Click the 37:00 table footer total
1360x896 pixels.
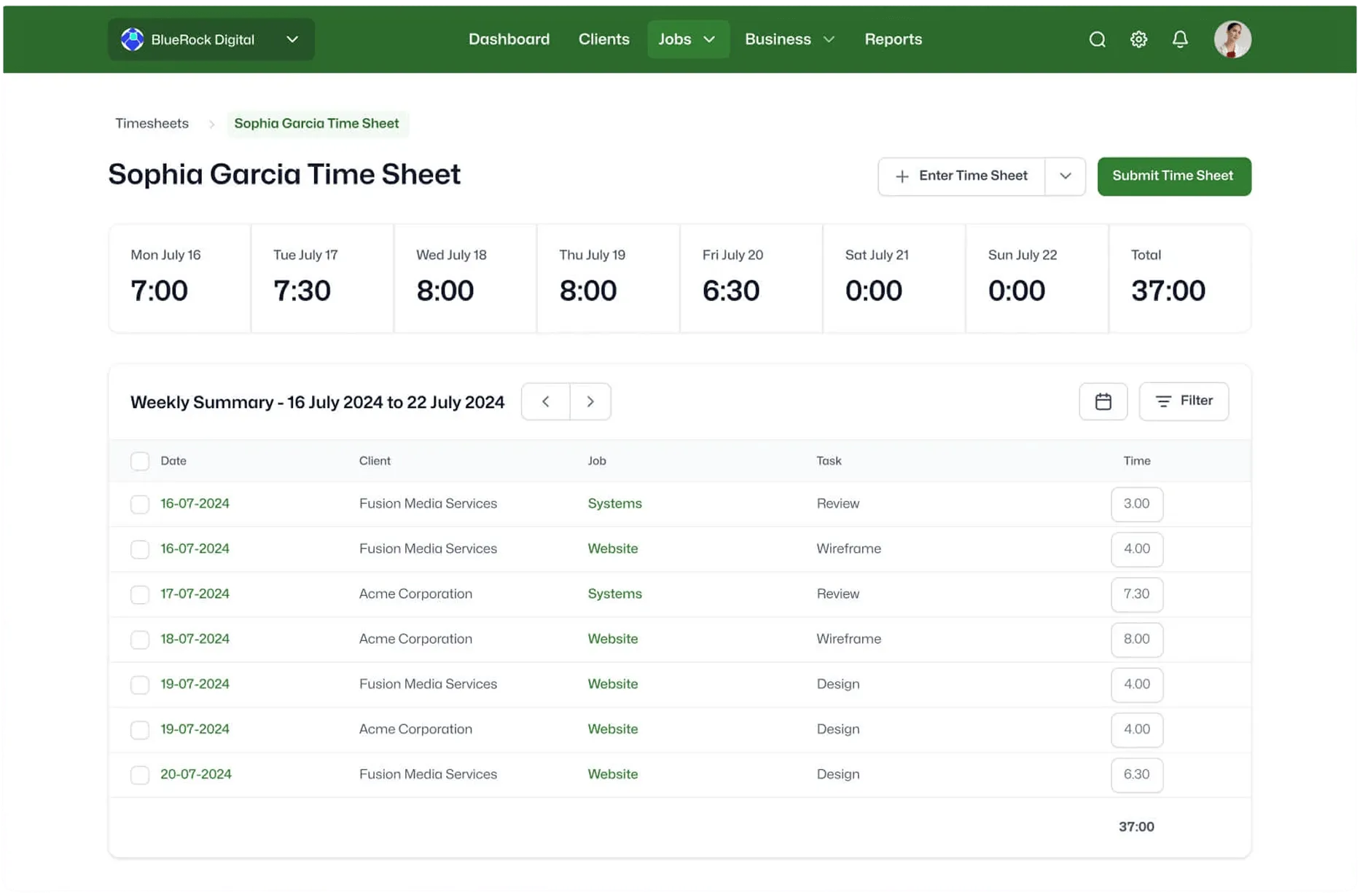click(1136, 827)
